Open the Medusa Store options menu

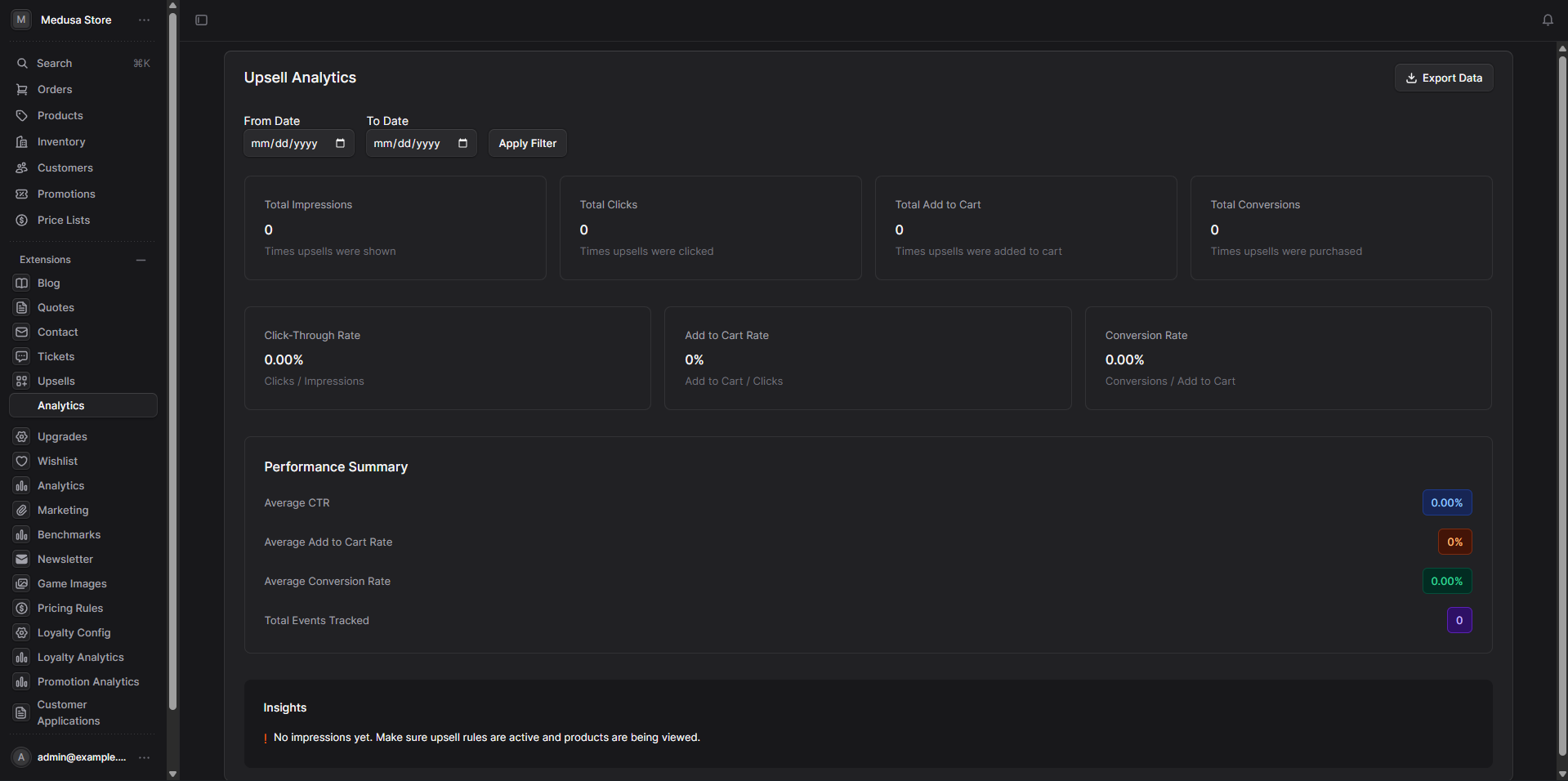tap(145, 20)
